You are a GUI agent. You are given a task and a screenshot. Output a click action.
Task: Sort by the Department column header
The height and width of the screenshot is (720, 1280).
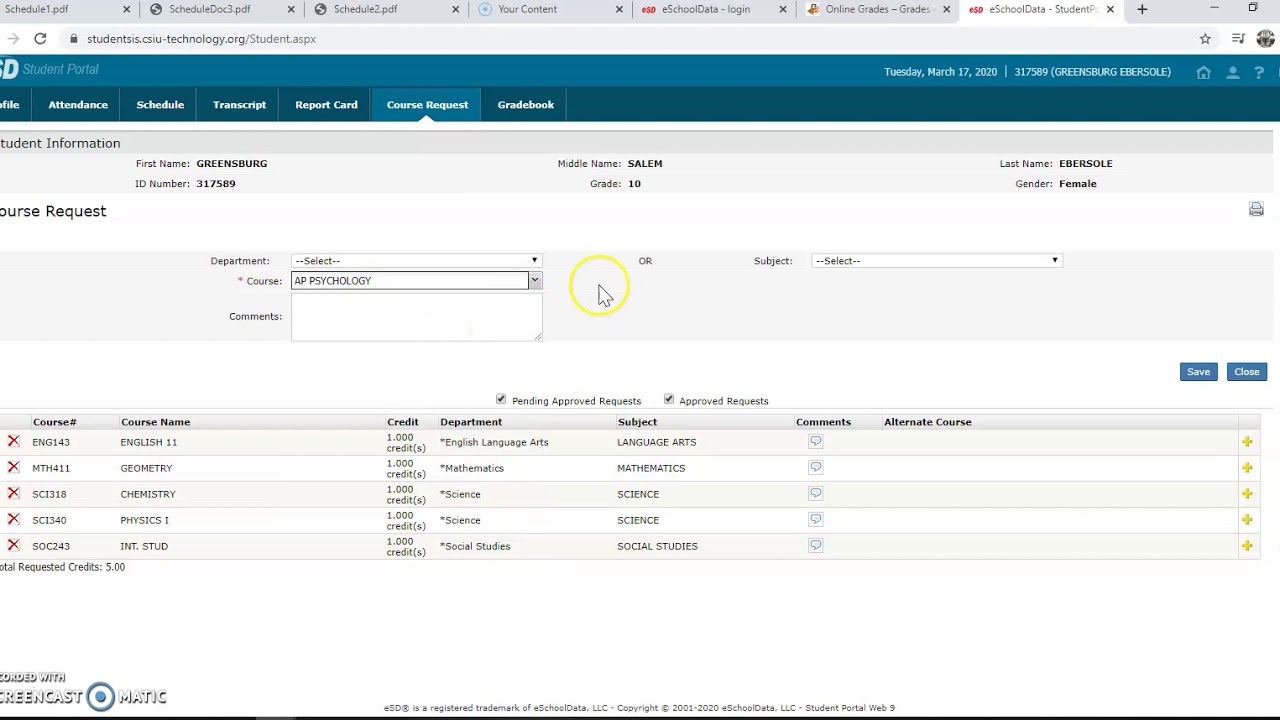[x=471, y=422]
